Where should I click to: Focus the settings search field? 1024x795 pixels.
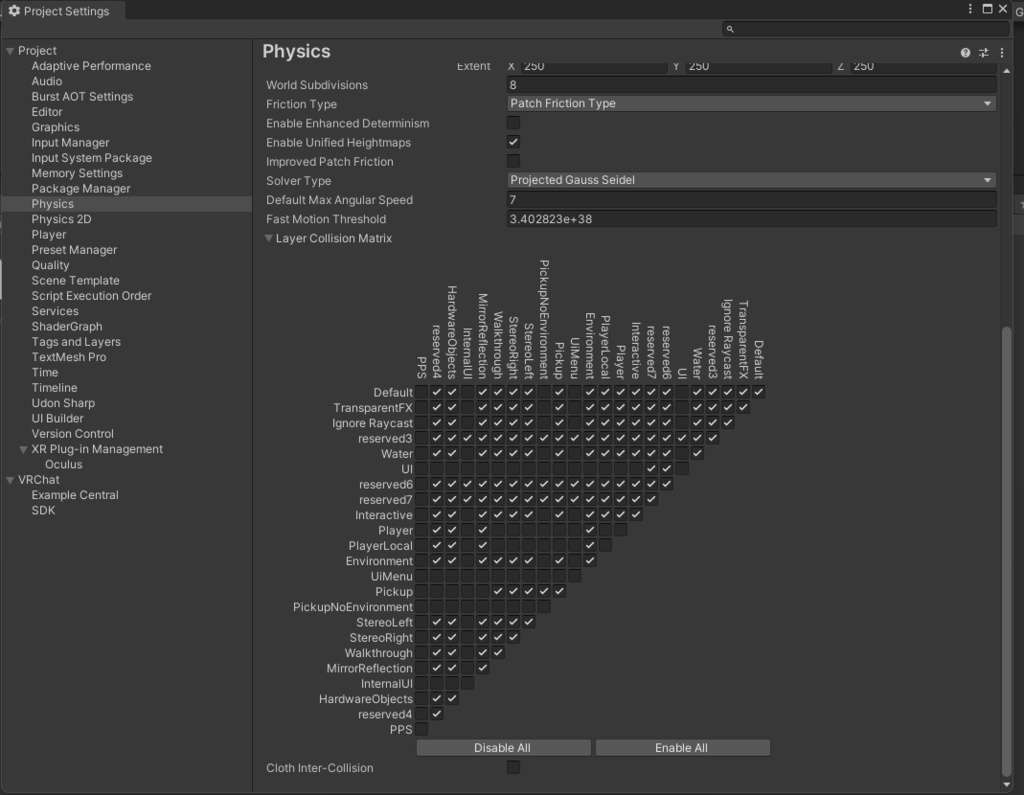pos(866,29)
